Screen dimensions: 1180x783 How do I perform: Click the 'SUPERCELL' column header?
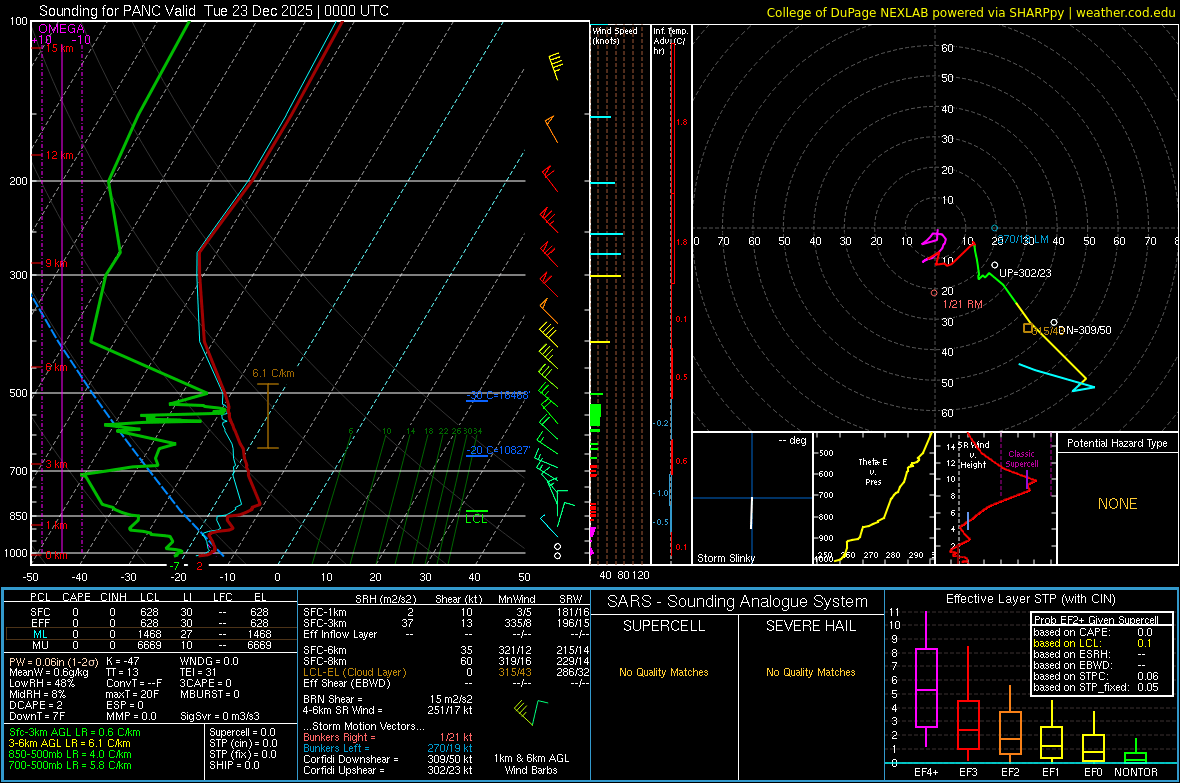tap(664, 626)
